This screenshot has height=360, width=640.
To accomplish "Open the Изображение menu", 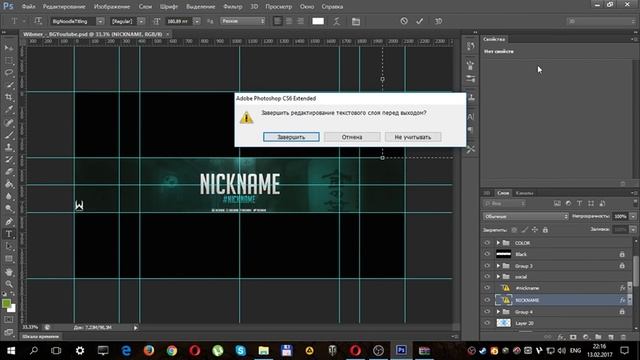I will click(112, 7).
